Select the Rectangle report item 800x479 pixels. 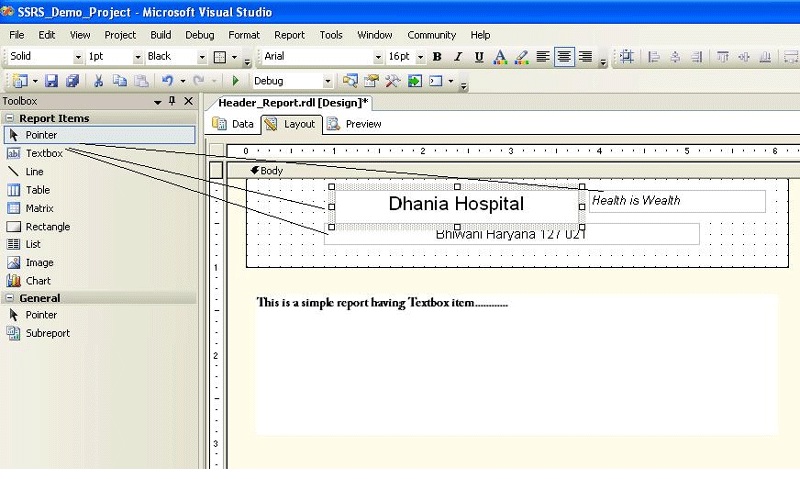(99, 226)
